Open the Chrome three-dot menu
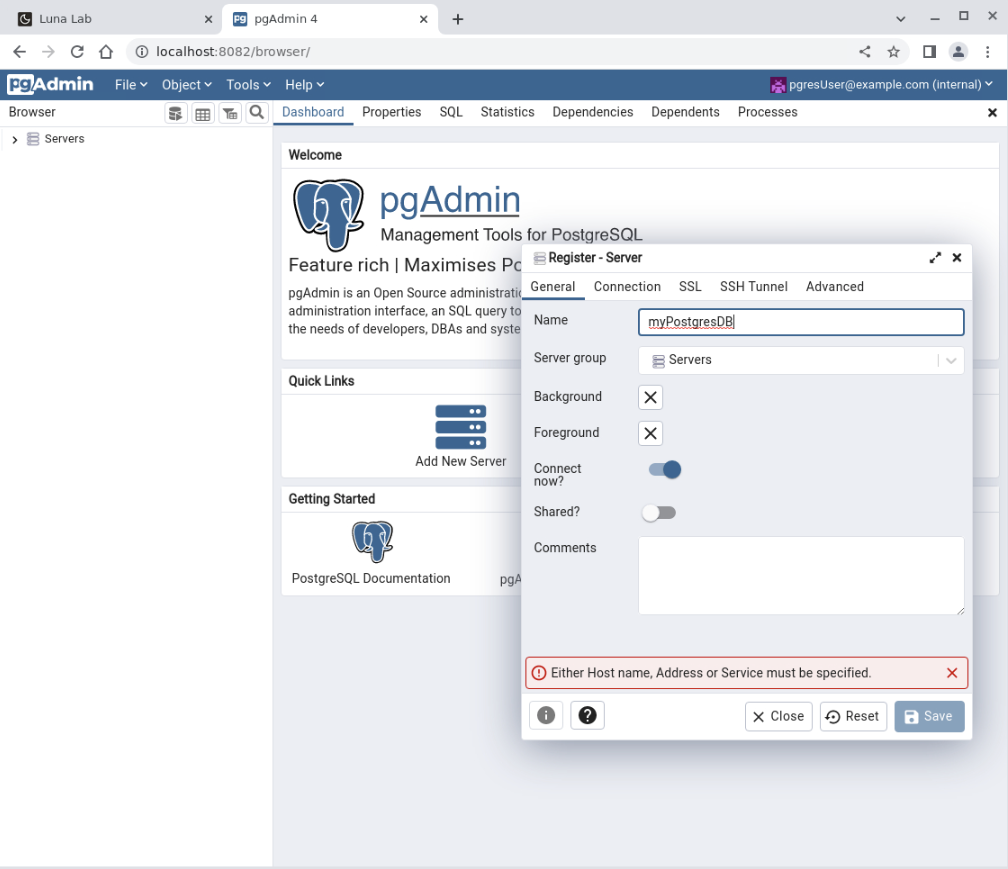Image resolution: width=1008 pixels, height=869 pixels. pyautogui.click(x=987, y=51)
